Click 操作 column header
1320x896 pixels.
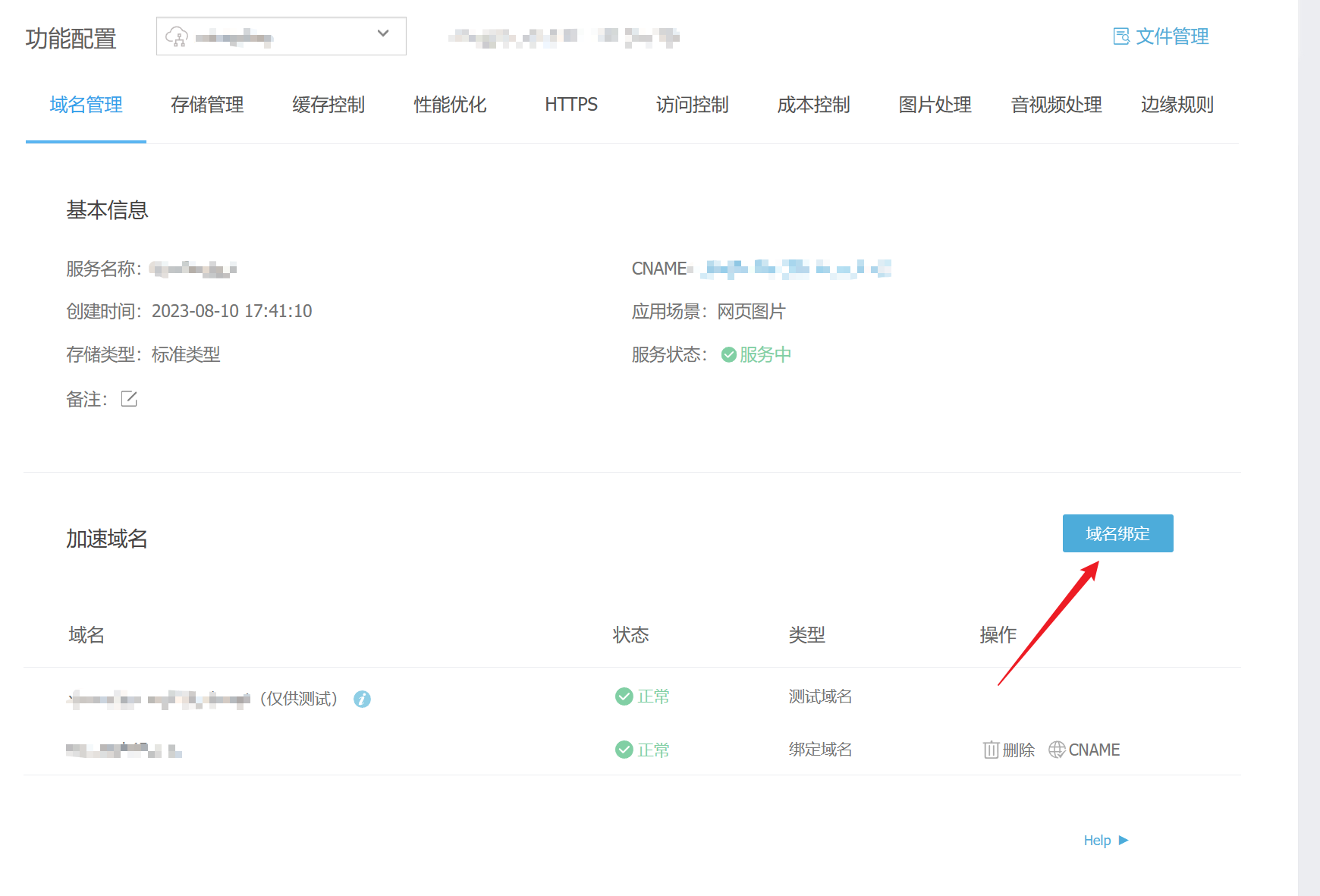click(x=998, y=635)
